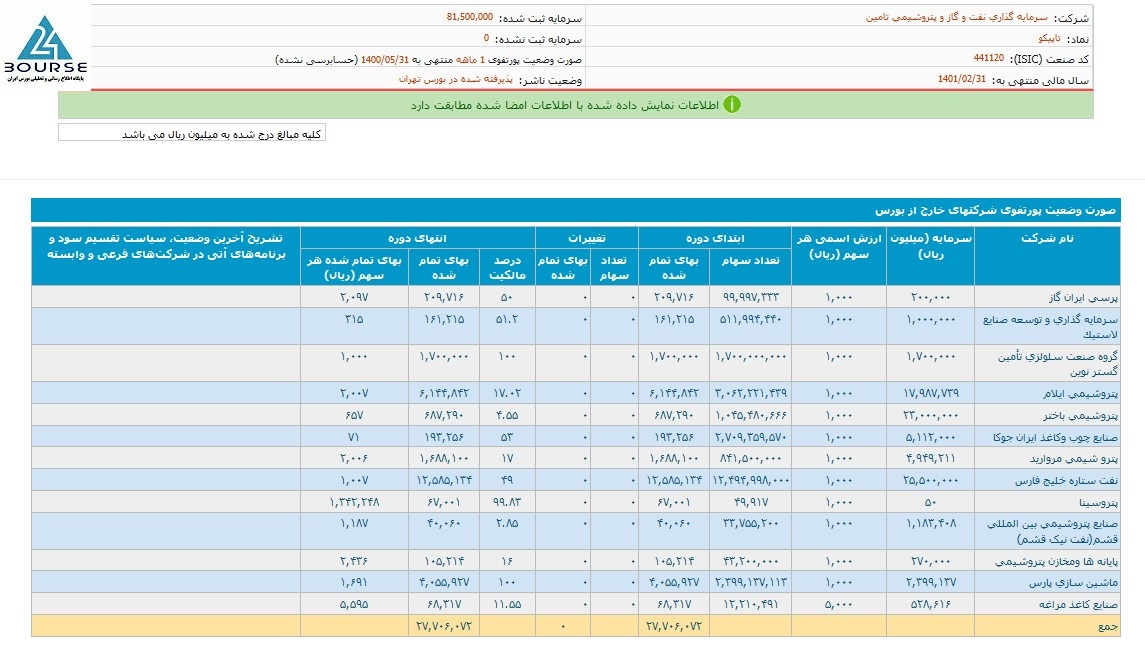1145x648 pixels.
Task: Select the company صنایع پتروشیمی بین المللی قشم
Action: (1053, 531)
